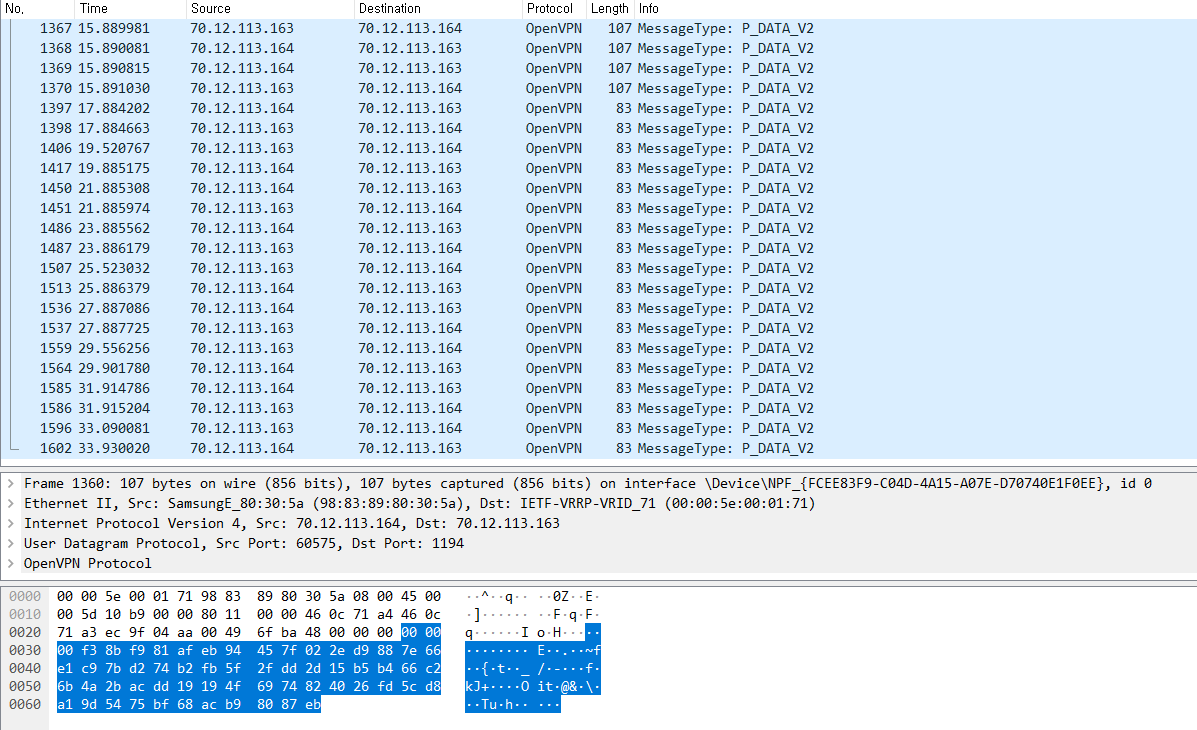Expand the Internet Protocol Version 4 row
1197x730 pixels.
pyautogui.click(x=11, y=523)
